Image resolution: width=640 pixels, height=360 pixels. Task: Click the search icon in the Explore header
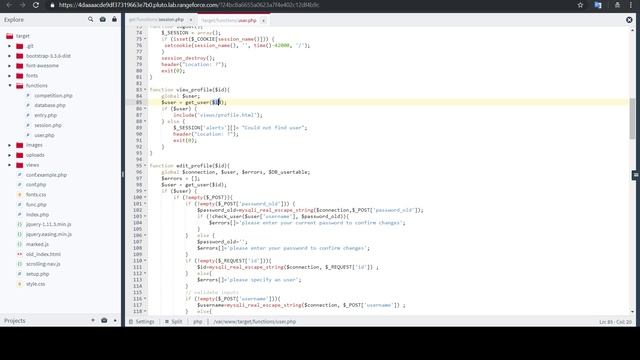click(x=91, y=19)
